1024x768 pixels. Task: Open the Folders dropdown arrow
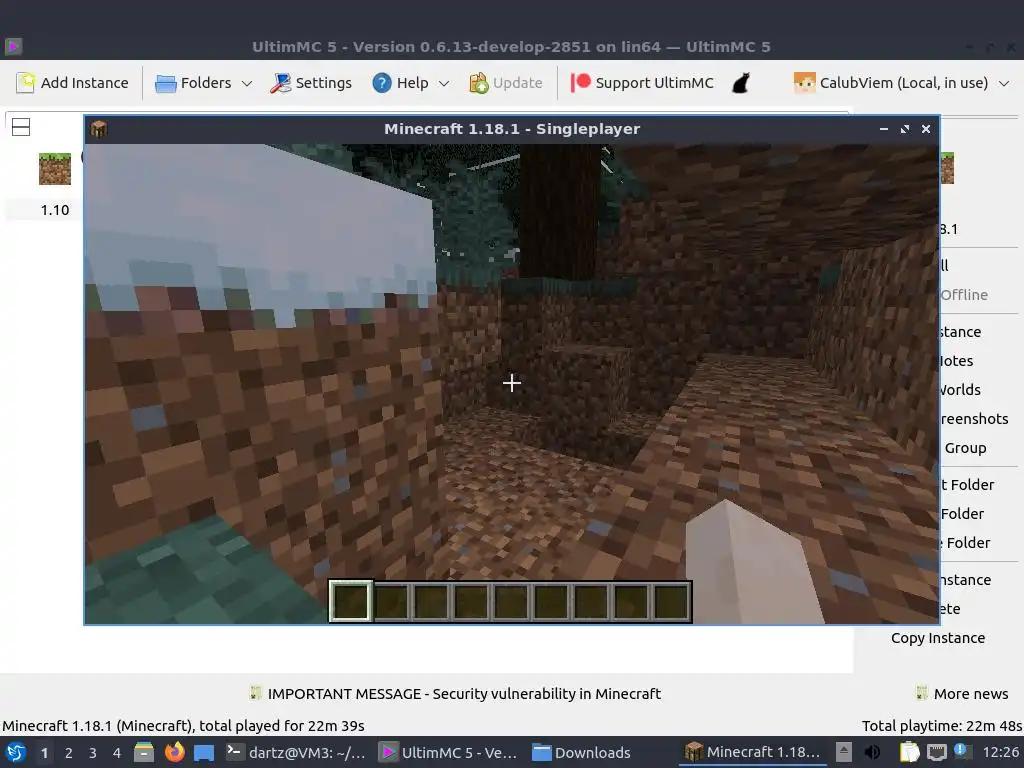247,84
